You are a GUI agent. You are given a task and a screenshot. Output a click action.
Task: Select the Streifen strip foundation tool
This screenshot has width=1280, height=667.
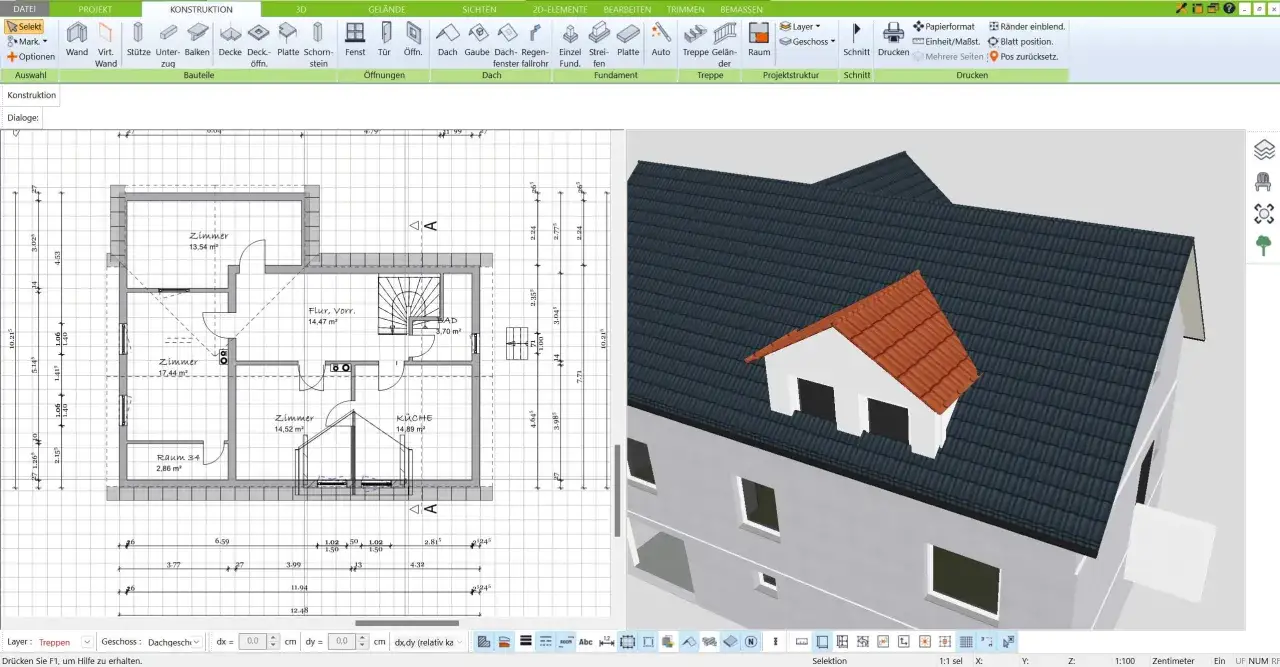click(x=599, y=43)
